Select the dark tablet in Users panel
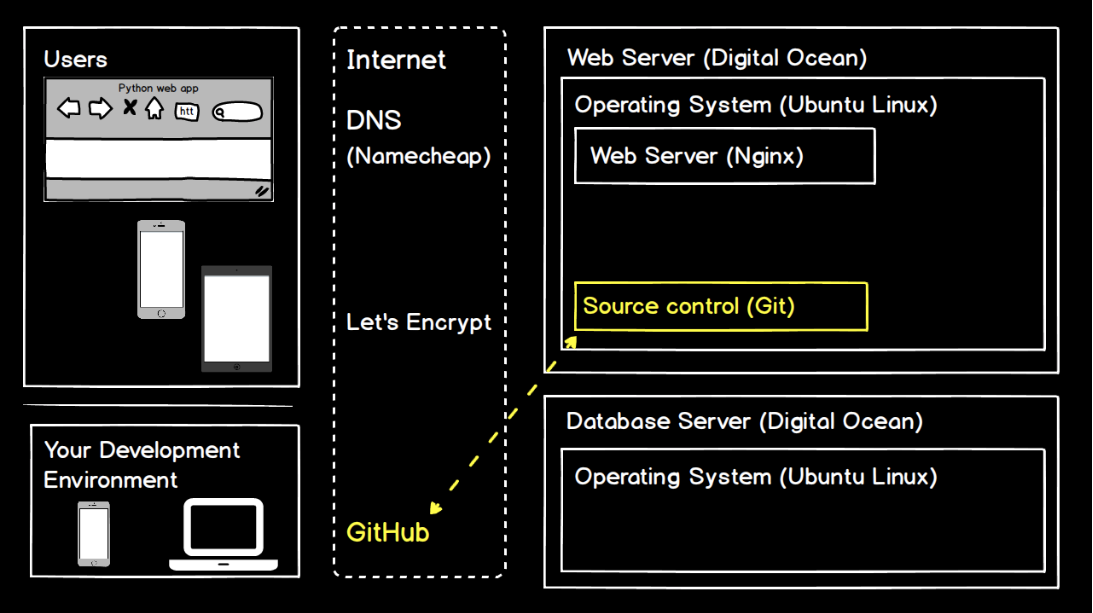Screen dimensions: 1093x613 pyautogui.click(x=236, y=319)
